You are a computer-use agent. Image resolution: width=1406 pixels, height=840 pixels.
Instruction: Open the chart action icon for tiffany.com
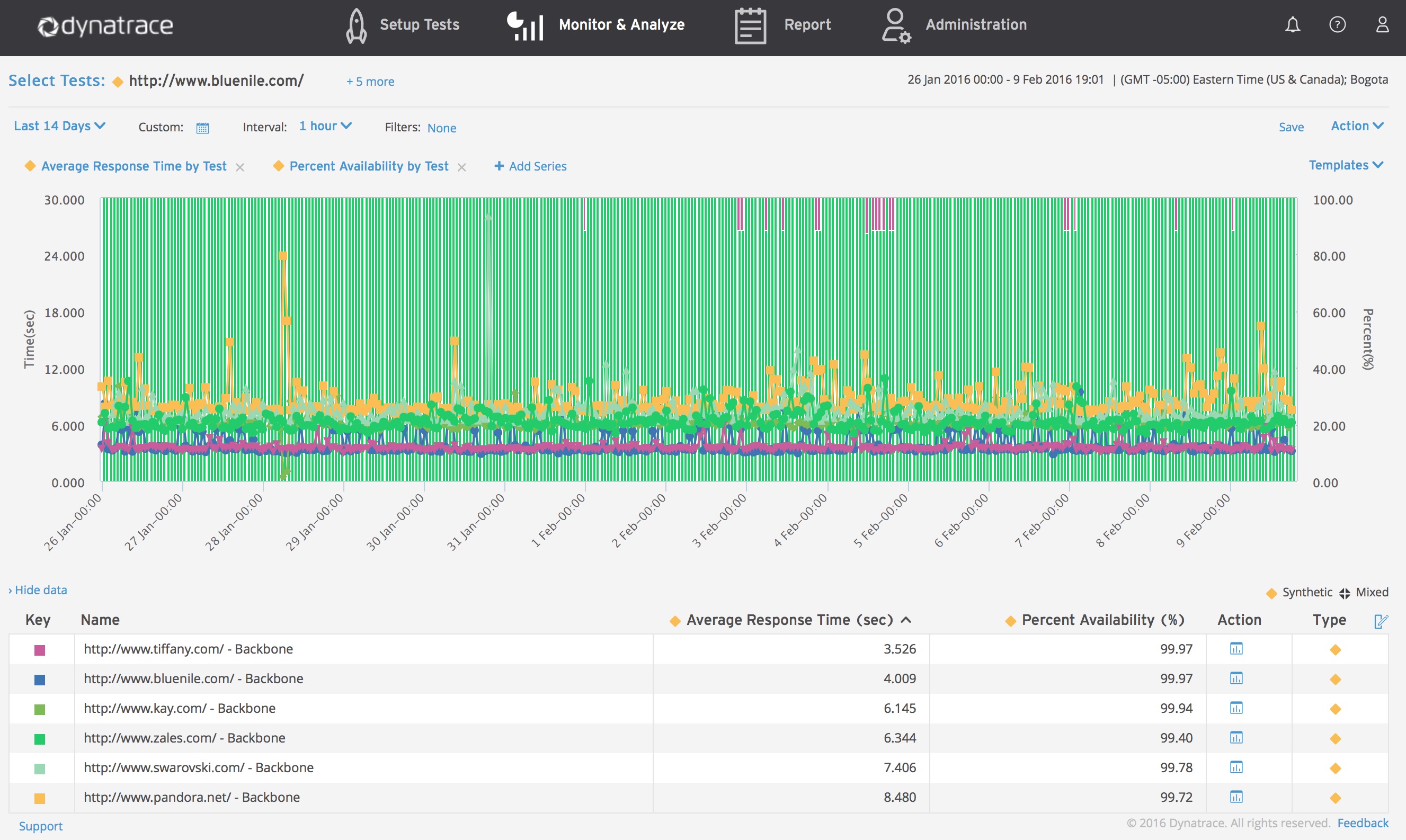1236,649
